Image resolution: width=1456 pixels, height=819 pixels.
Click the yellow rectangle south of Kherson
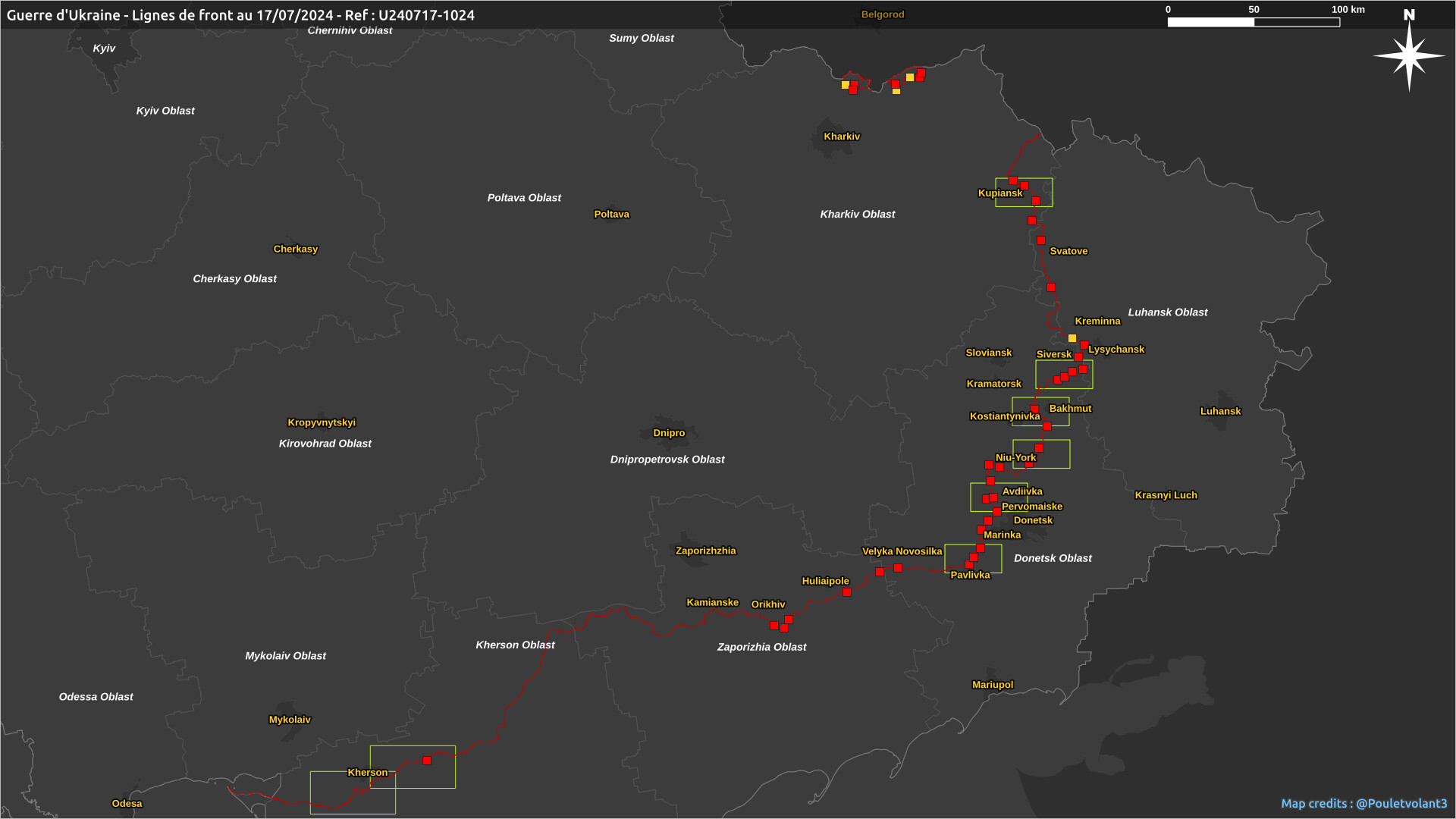point(353,793)
